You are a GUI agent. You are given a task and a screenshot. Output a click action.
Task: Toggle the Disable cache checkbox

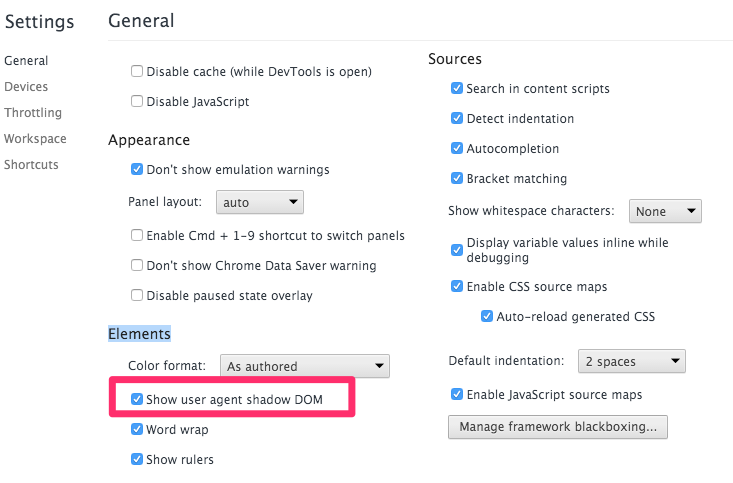[x=137, y=72]
